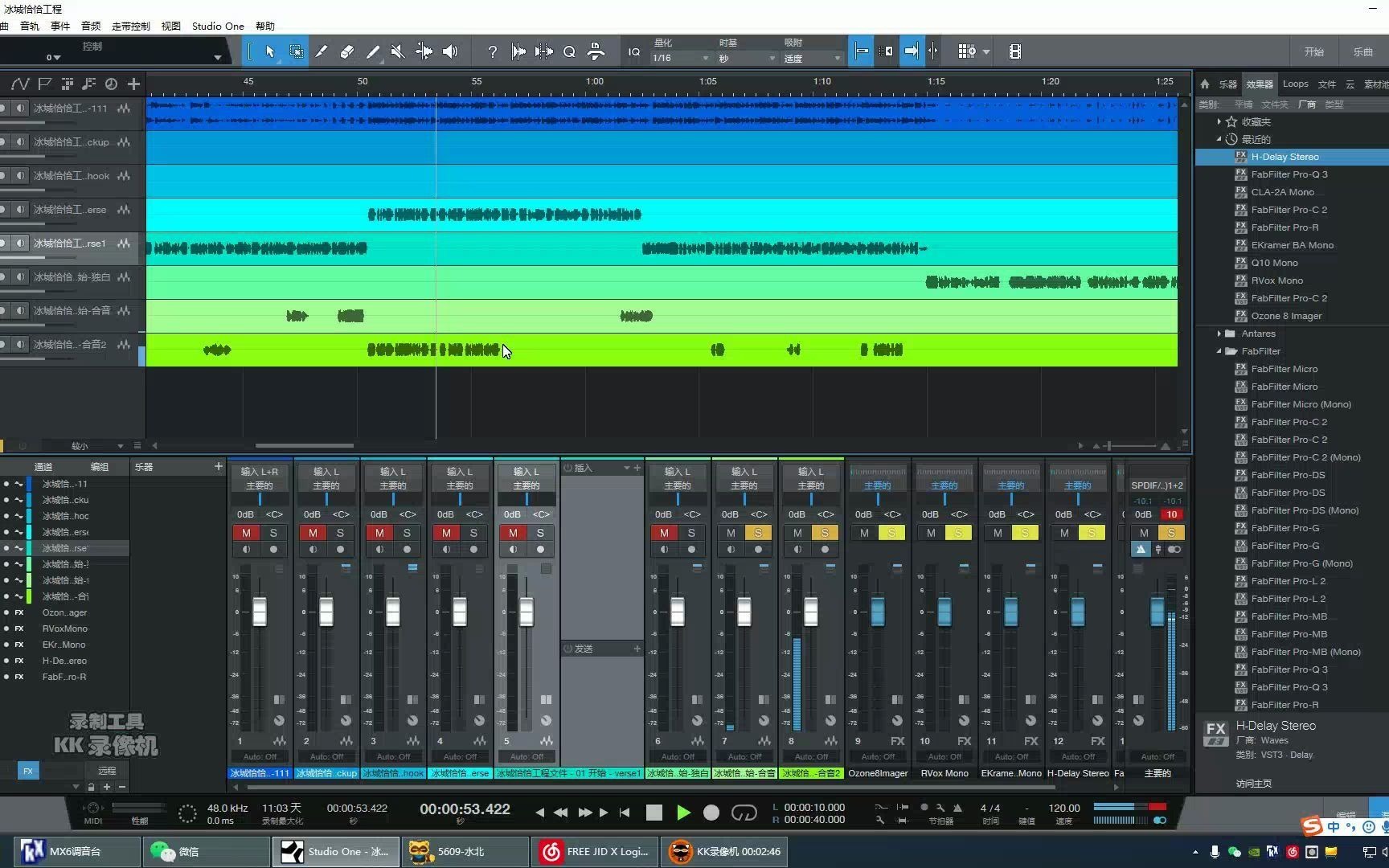Image resolution: width=1389 pixels, height=868 pixels.
Task: Click the 乐曲 button at top right
Action: 1363,51
